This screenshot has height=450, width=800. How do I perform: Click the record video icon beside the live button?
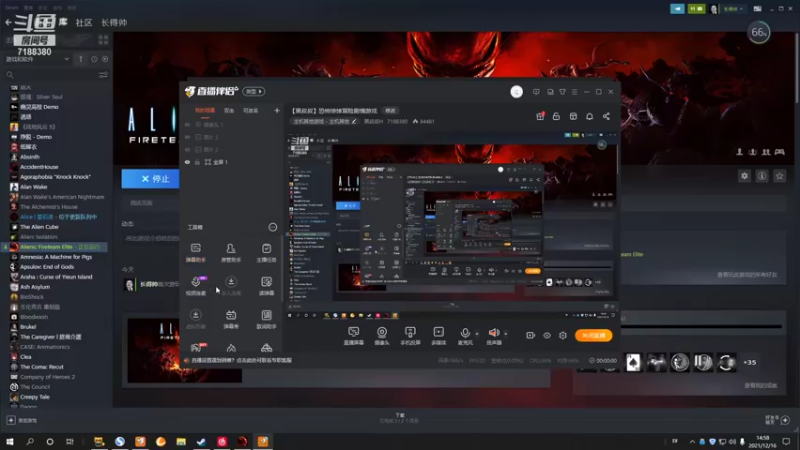pyautogui.click(x=531, y=335)
